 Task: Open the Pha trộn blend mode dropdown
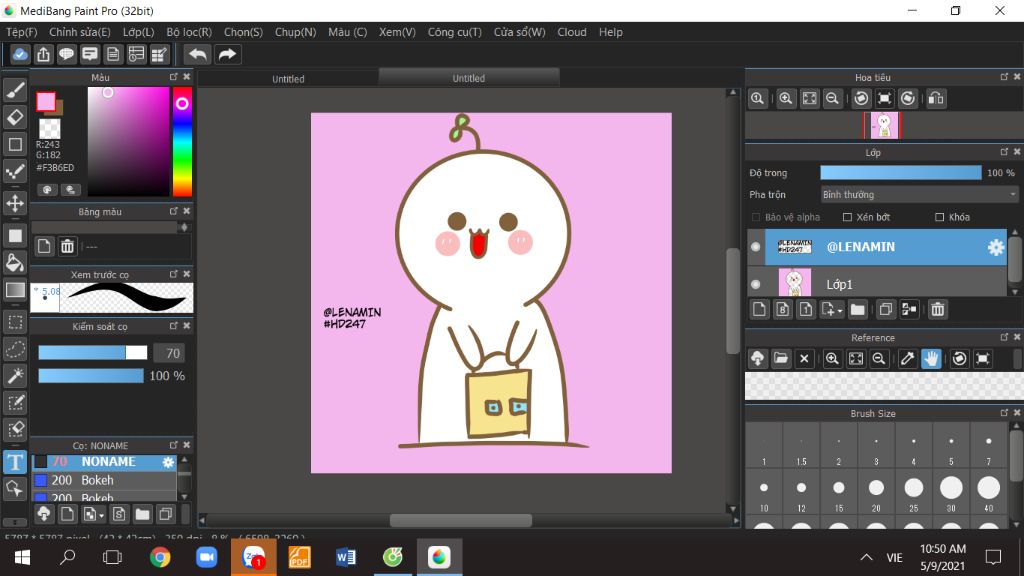point(920,195)
